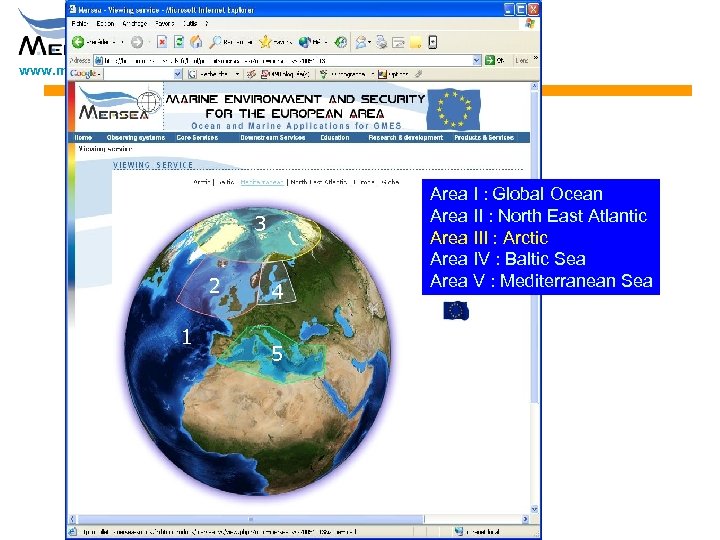Open Research & development navigation item
The width and height of the screenshot is (720, 540).
tap(405, 138)
